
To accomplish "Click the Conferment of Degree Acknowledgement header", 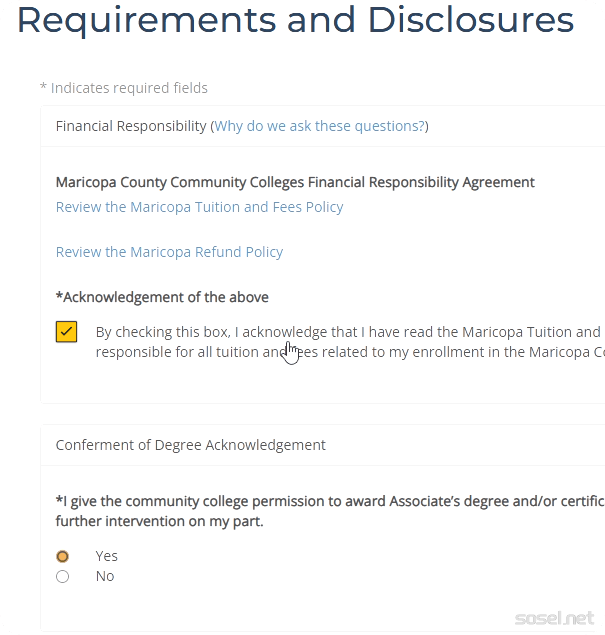I will tap(190, 445).
